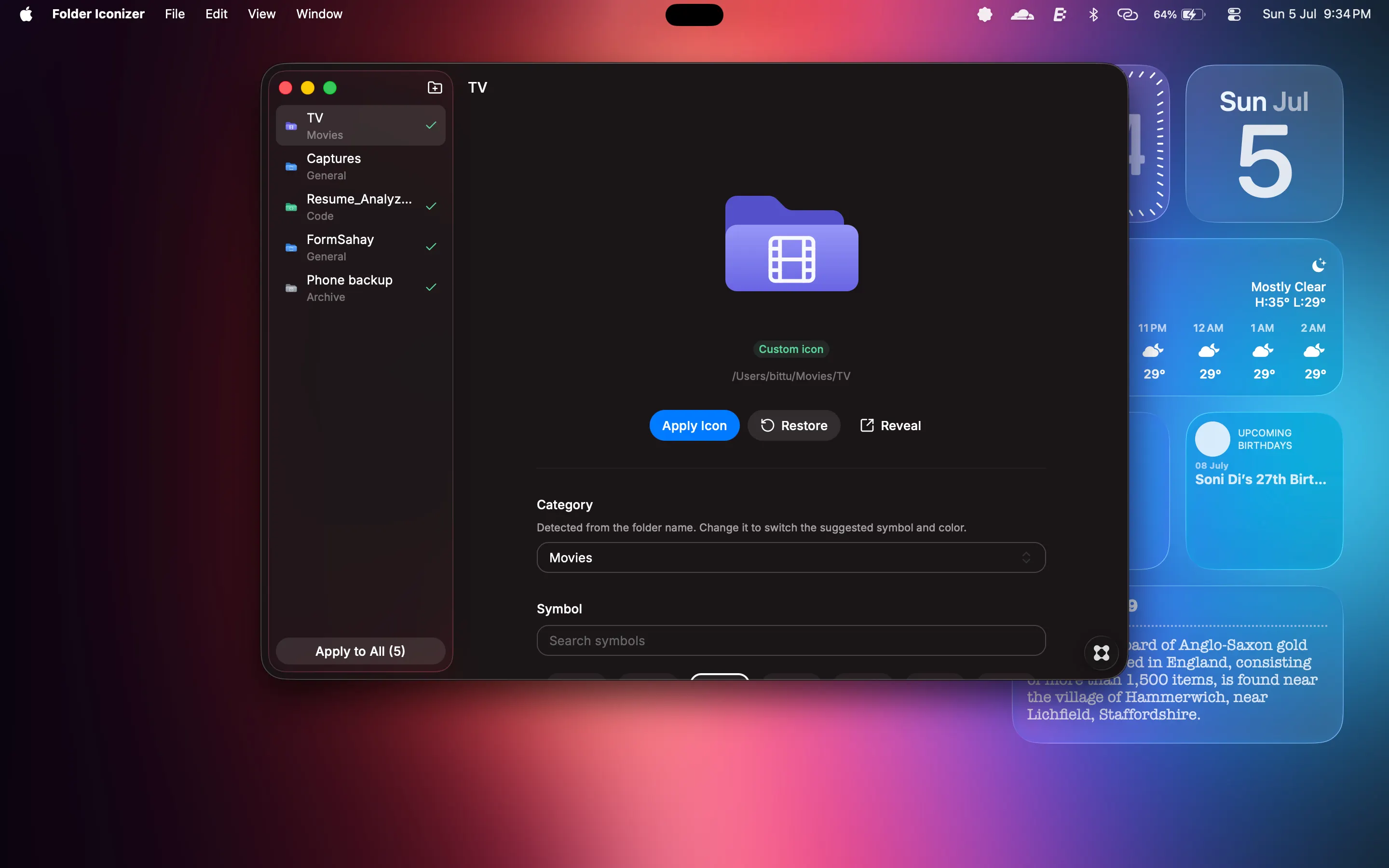The height and width of the screenshot is (868, 1389).
Task: Click the Upcoming Birthdays widget avatar
Action: [1212, 439]
